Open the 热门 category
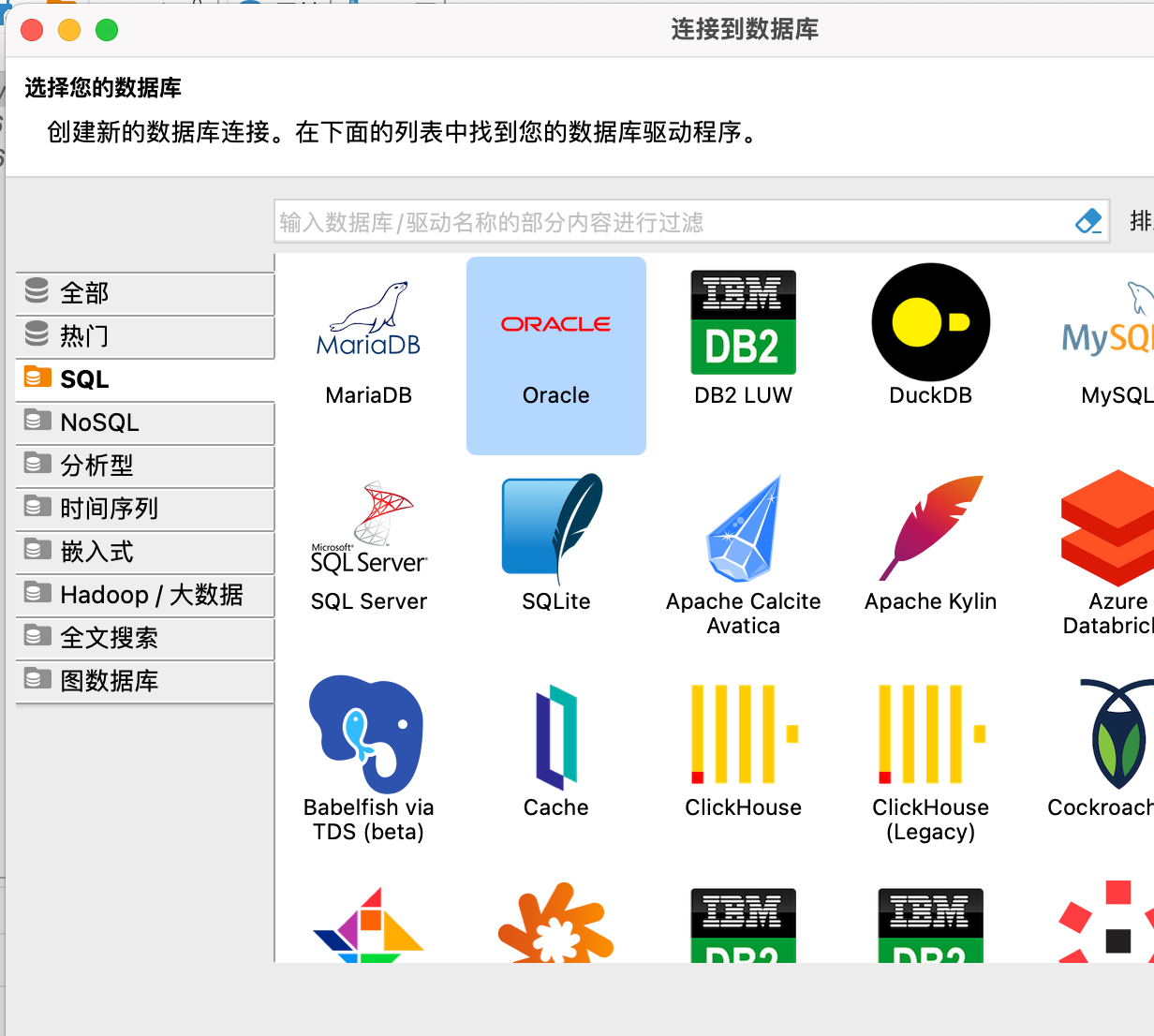 click(x=145, y=336)
